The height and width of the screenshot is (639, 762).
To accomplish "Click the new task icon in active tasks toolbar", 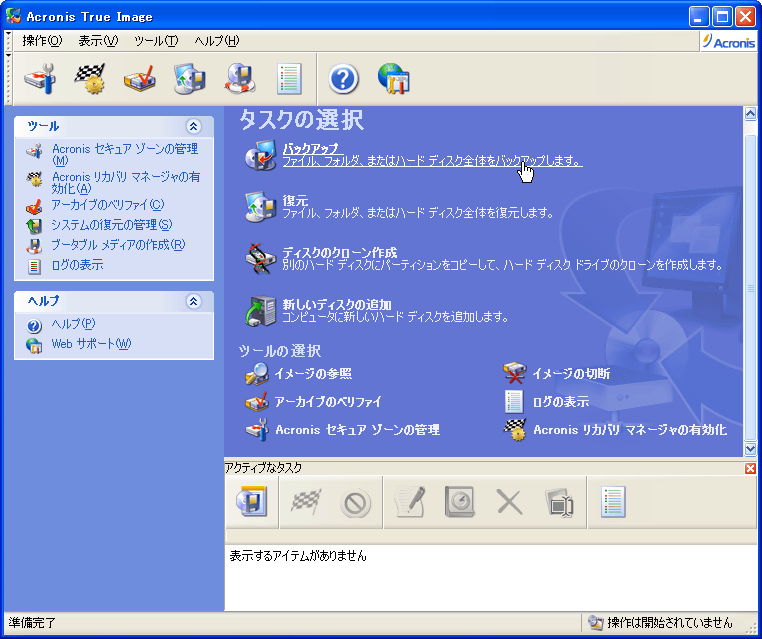I will point(251,501).
